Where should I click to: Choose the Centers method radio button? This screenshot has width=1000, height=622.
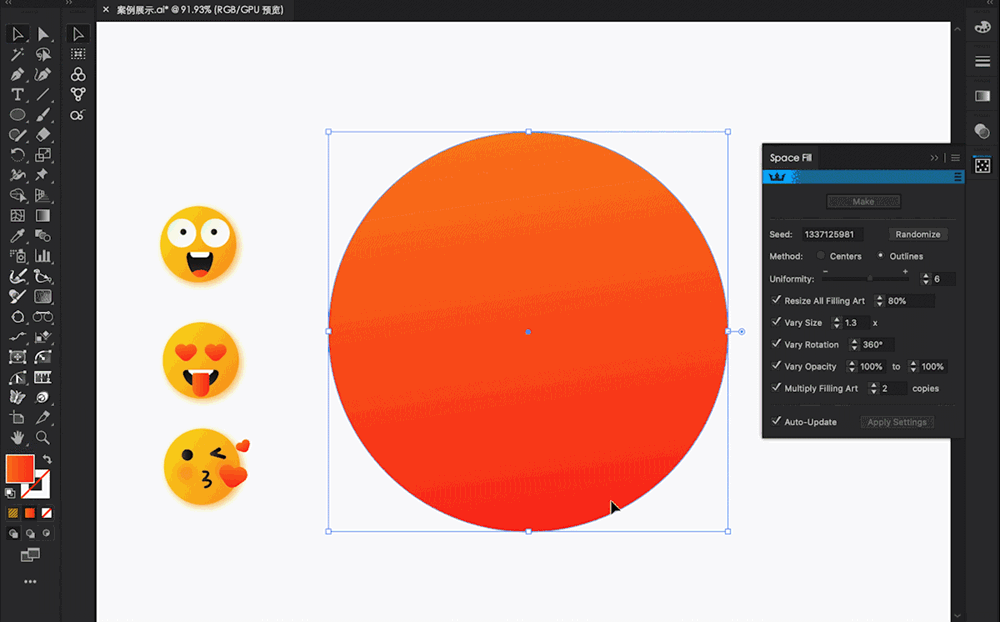(822, 256)
